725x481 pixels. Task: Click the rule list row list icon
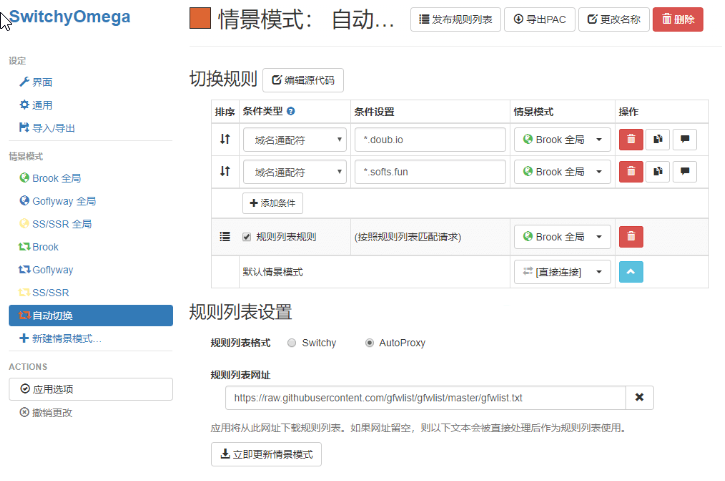tap(225, 237)
